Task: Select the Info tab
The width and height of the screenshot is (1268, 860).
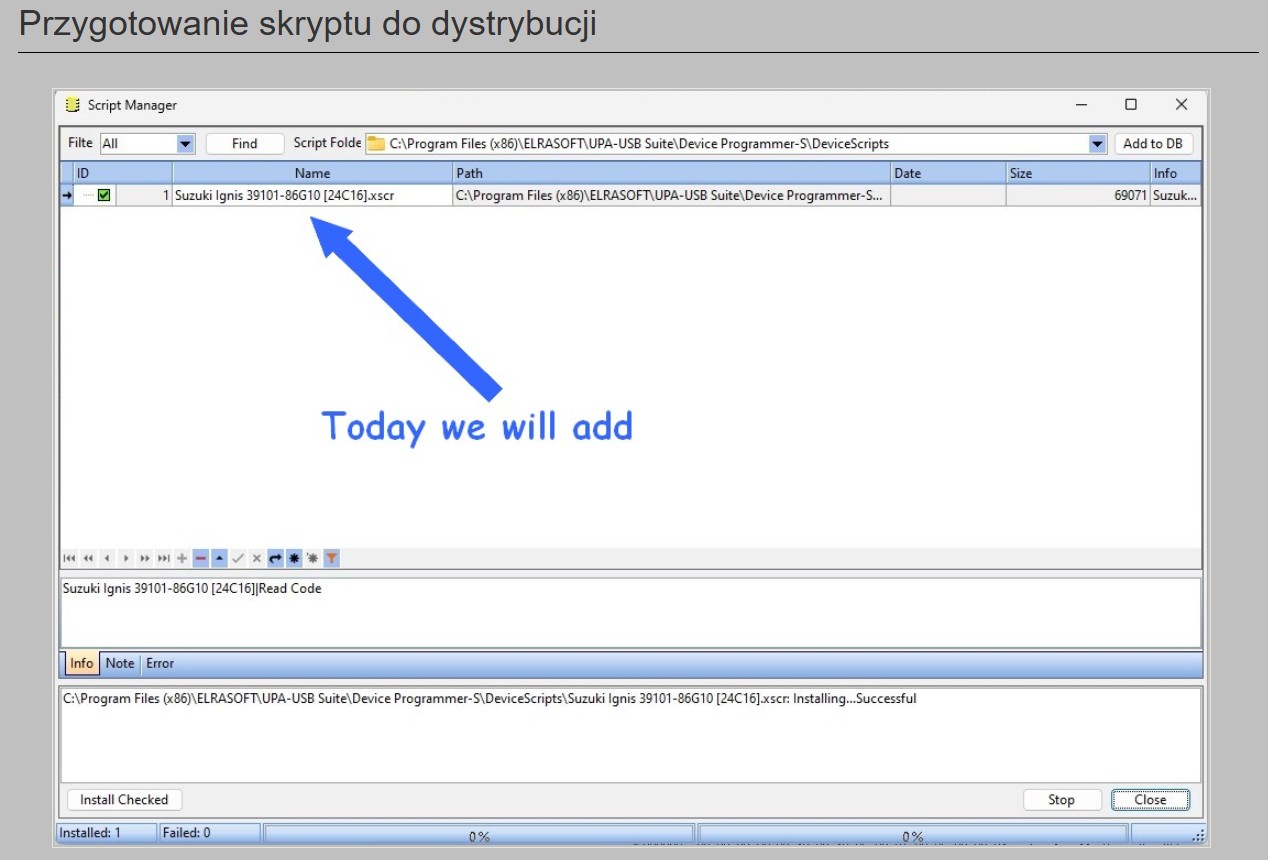Action: 82,663
